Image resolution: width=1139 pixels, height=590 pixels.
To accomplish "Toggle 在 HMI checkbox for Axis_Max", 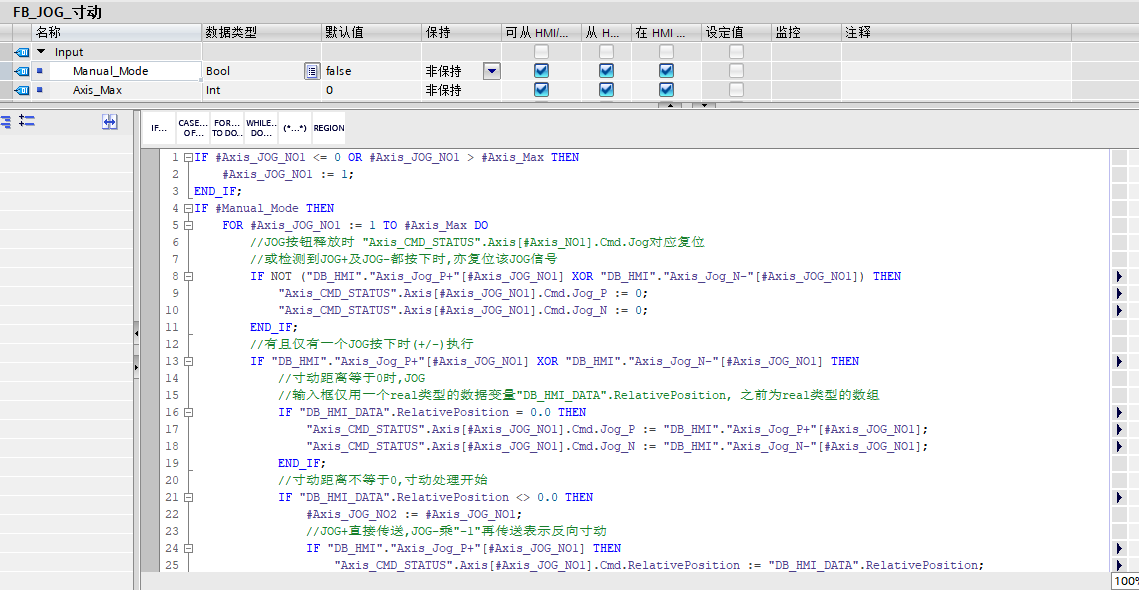I will (666, 89).
